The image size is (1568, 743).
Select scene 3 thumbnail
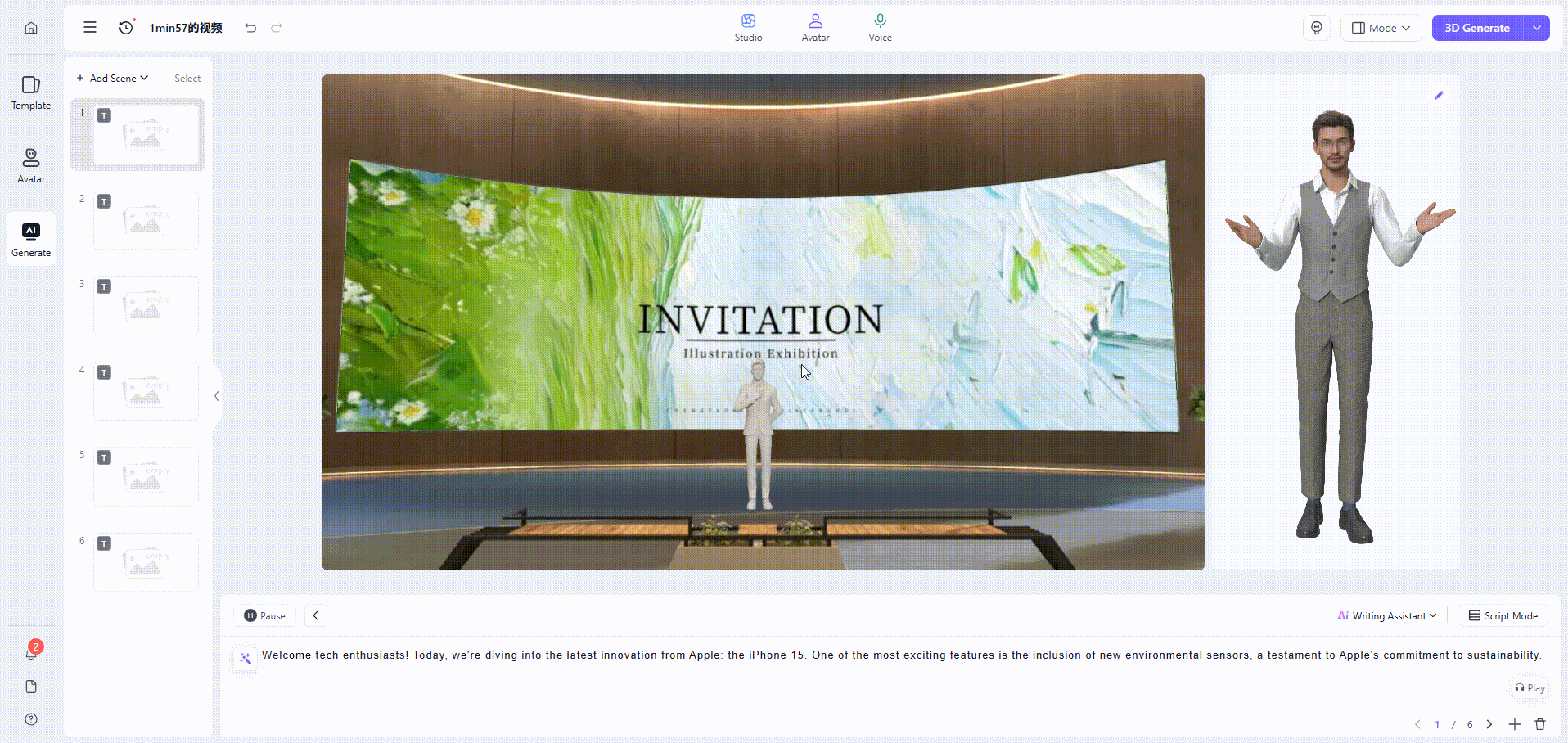[x=146, y=305]
